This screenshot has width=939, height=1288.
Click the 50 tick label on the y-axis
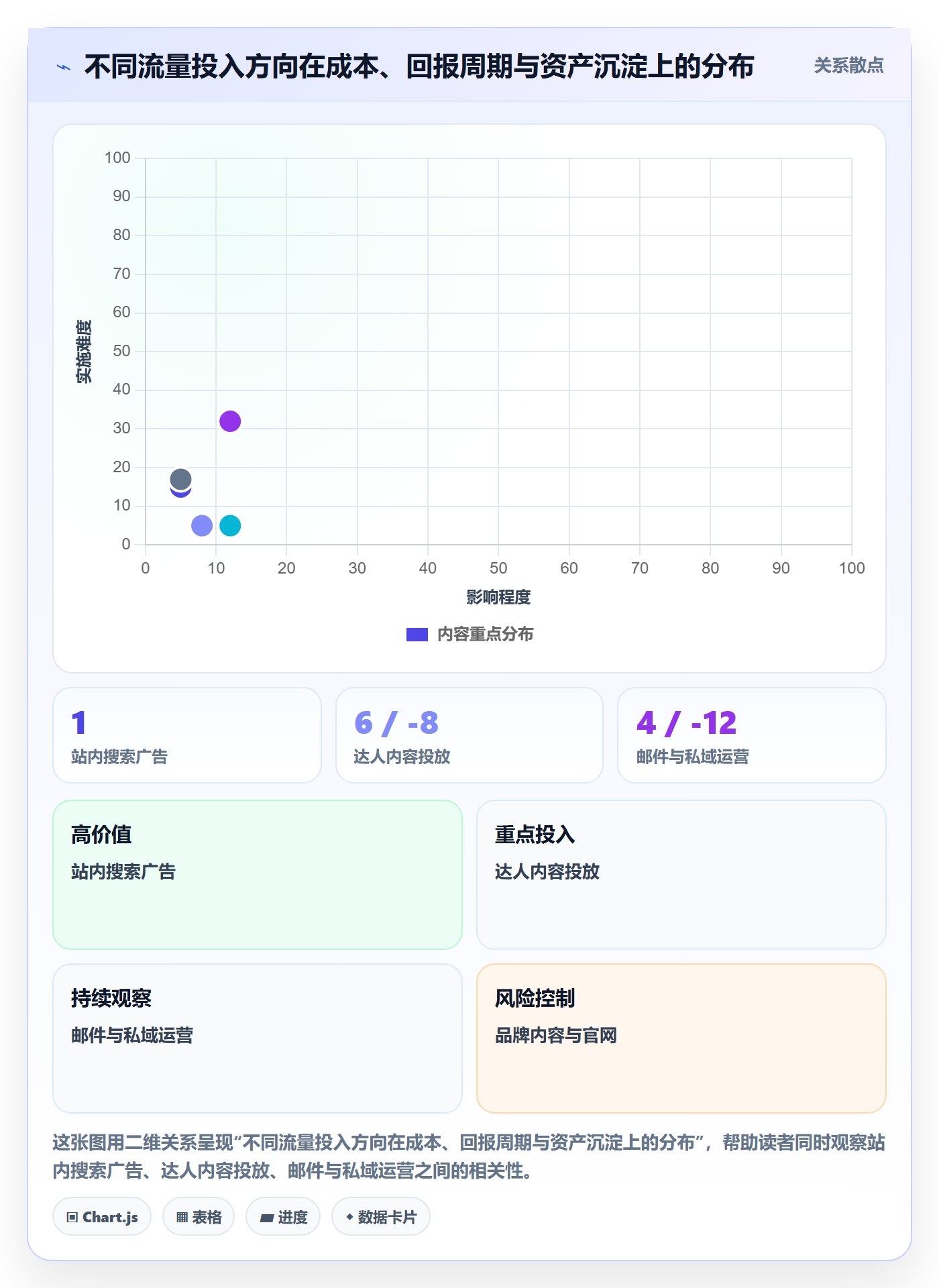[121, 351]
